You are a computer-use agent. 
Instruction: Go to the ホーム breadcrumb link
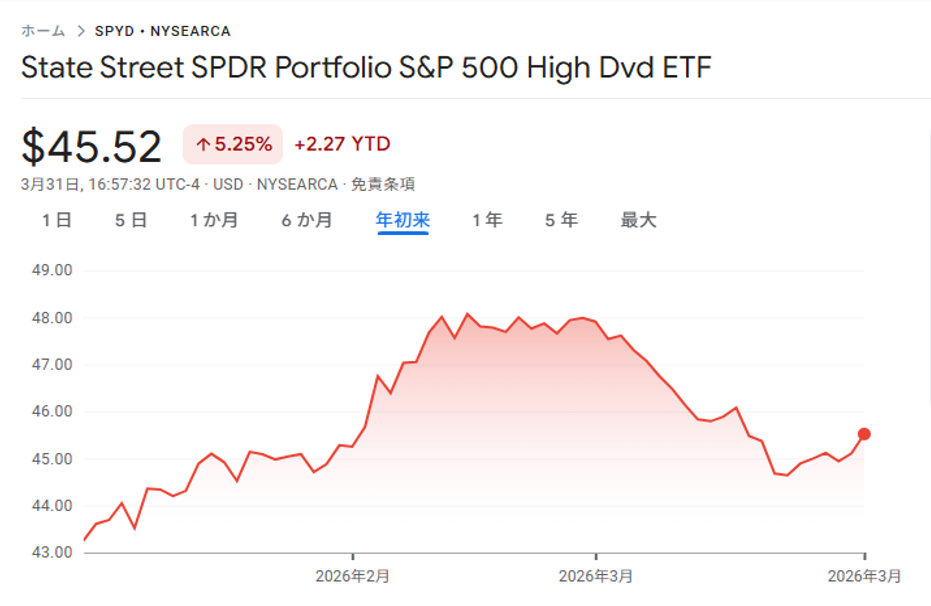(x=43, y=32)
